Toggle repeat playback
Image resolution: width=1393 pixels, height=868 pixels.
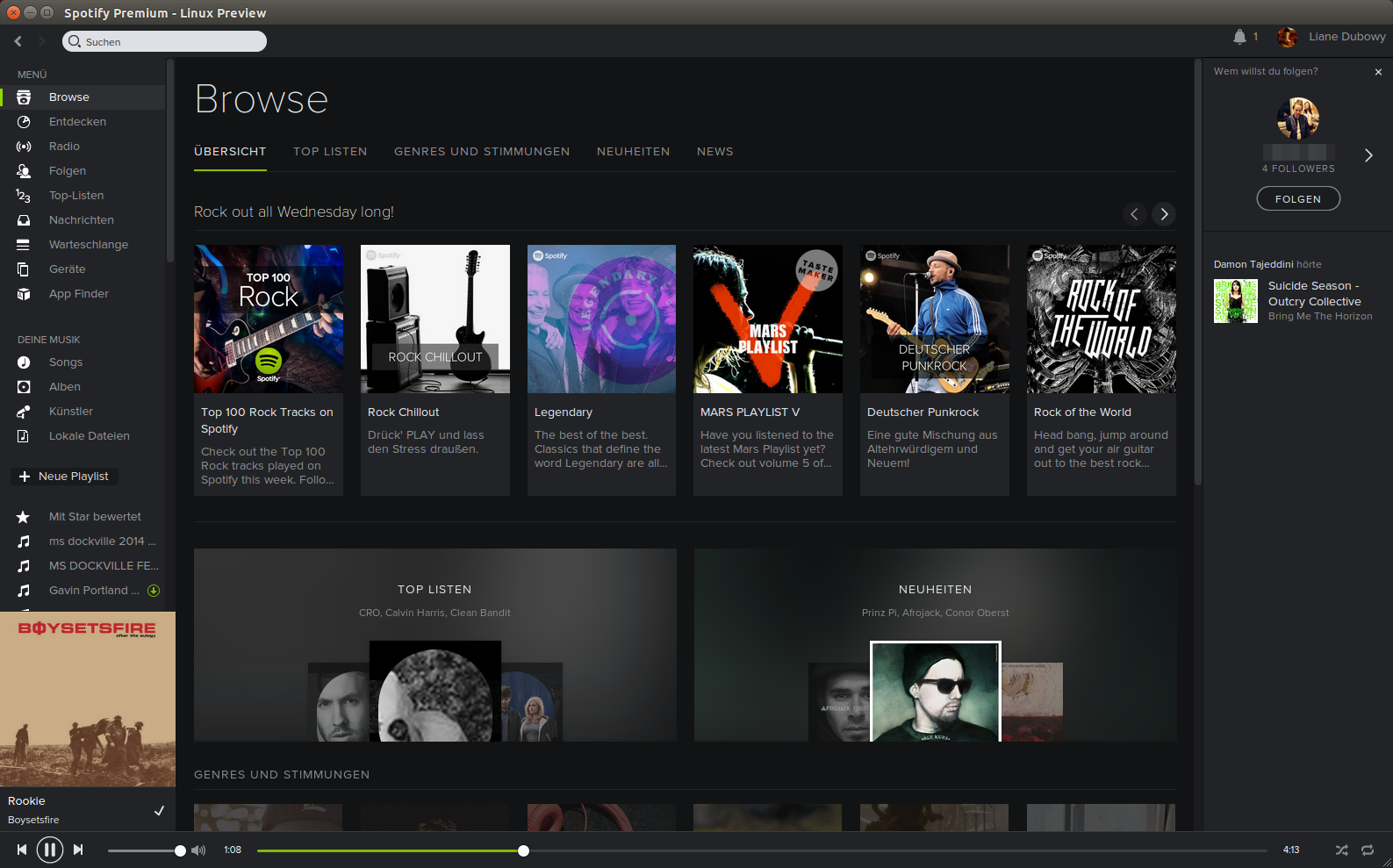(x=1368, y=850)
